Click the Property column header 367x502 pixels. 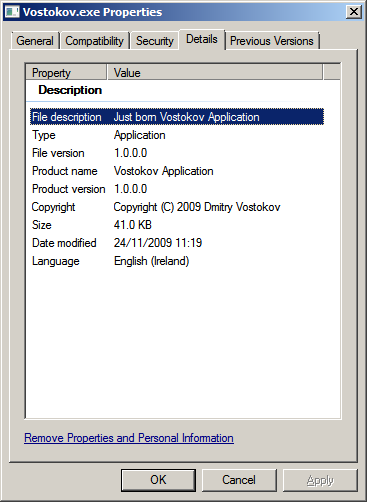point(66,72)
